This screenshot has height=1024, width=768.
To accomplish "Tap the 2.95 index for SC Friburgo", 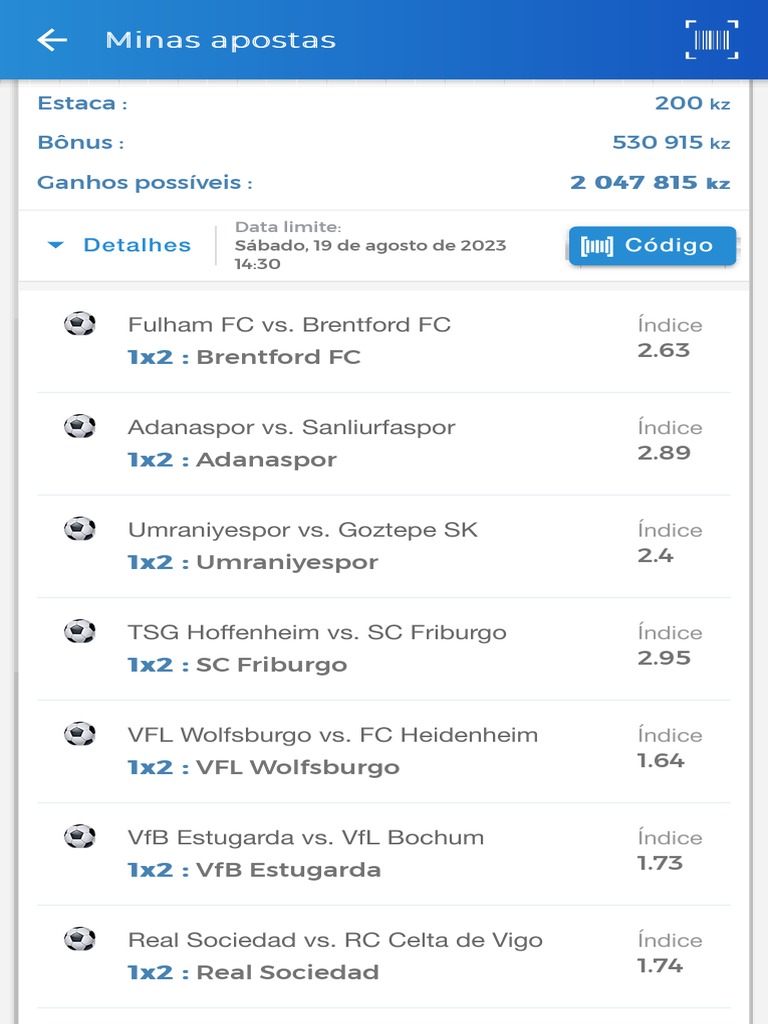I will point(664,658).
